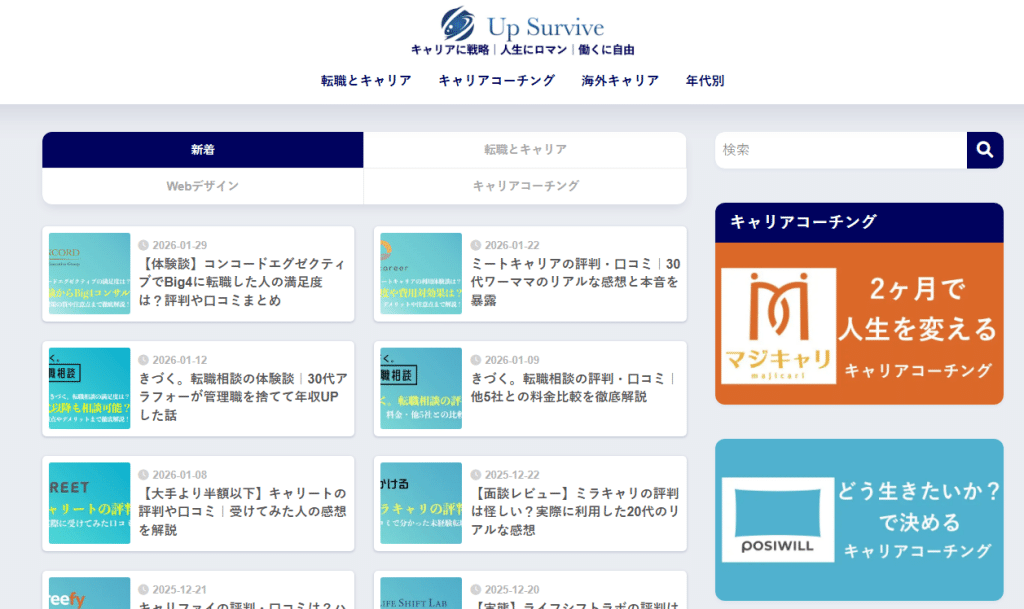Click the Up Survive site title text
The width and height of the screenshot is (1024, 609).
545,27
